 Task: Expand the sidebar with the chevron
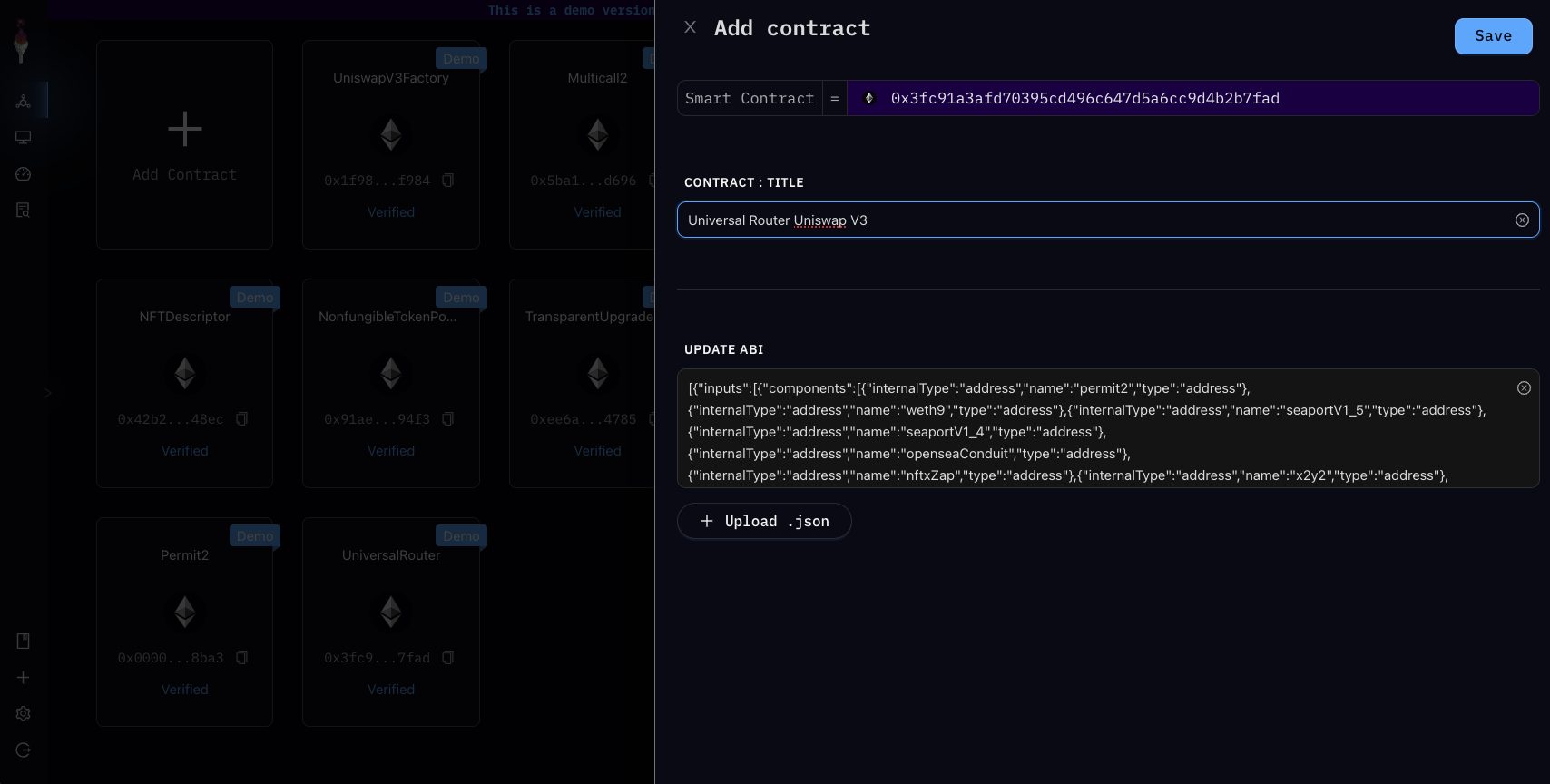[47, 393]
